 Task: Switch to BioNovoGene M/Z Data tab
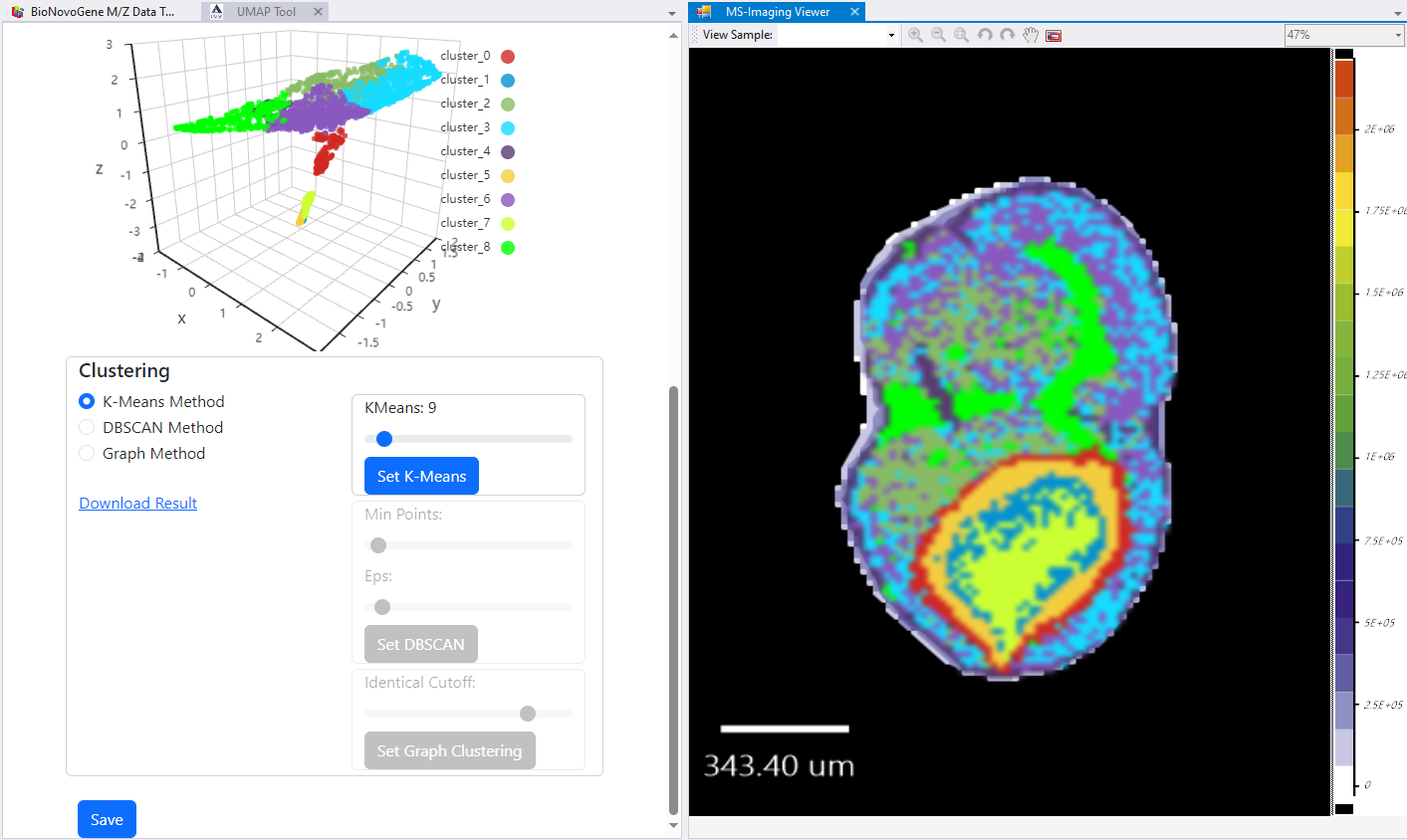coord(102,12)
